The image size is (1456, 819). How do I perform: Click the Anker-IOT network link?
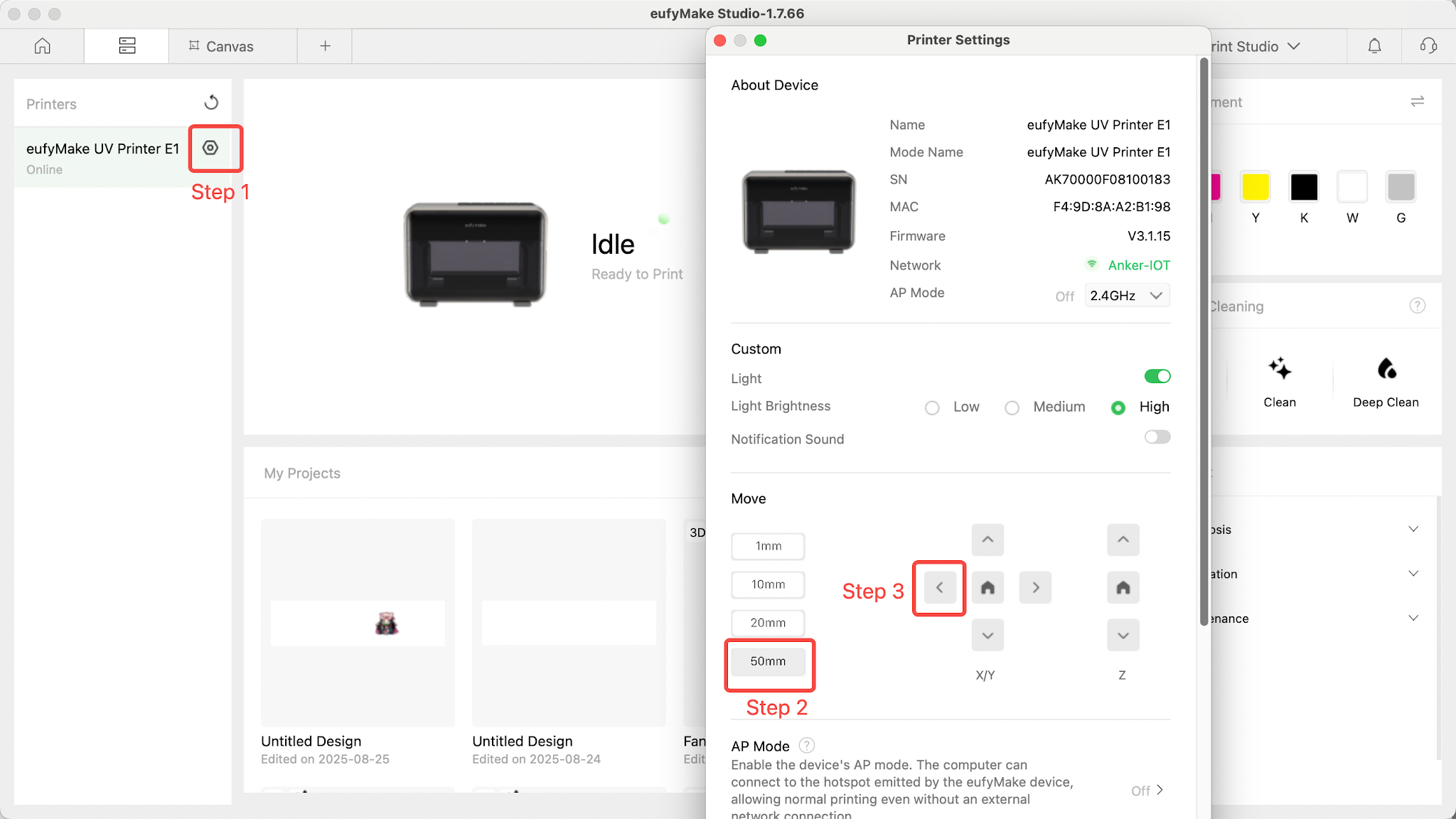pos(1138,265)
